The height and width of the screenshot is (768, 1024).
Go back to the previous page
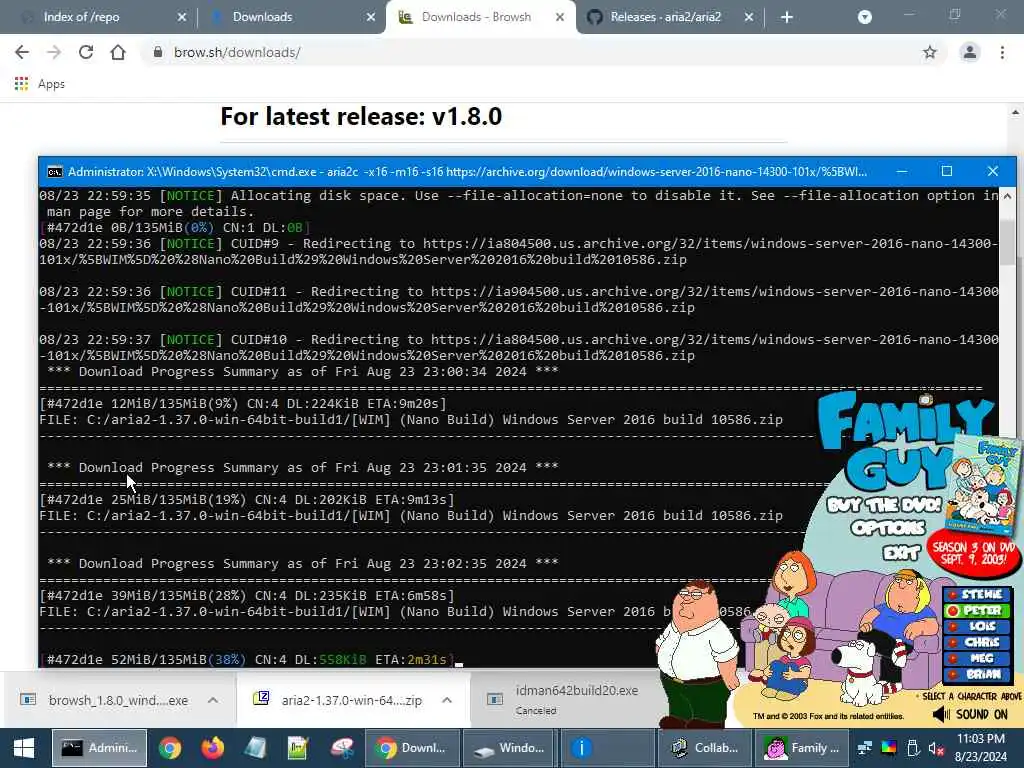22,52
